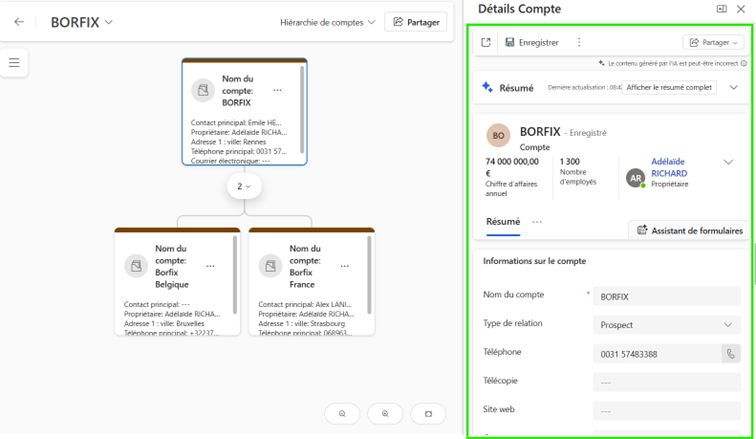Open Adélaïde RICHARD owner link
Screen dimensions: 756x439
point(669,167)
